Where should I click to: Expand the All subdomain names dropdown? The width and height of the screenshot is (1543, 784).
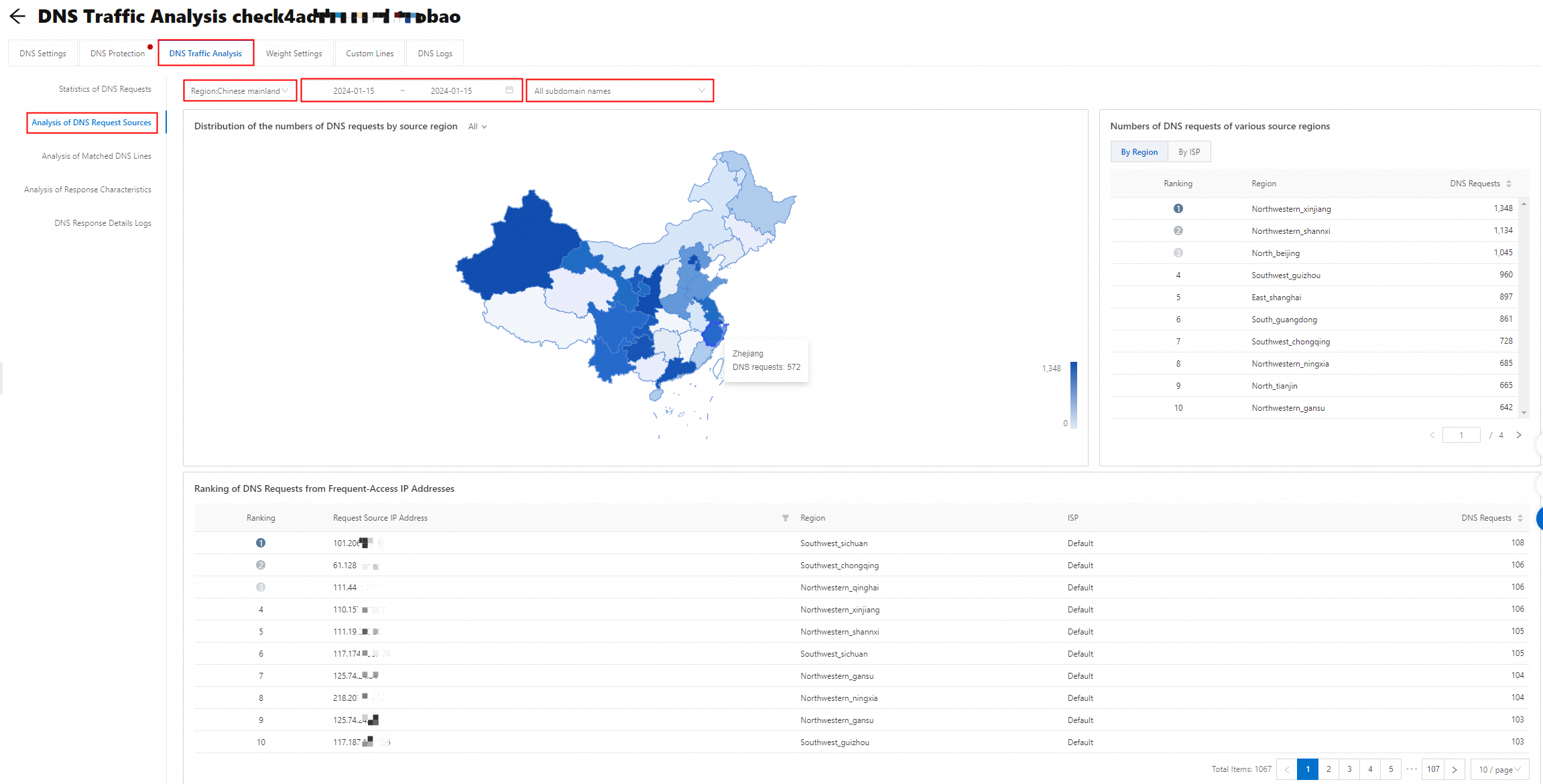[x=619, y=90]
